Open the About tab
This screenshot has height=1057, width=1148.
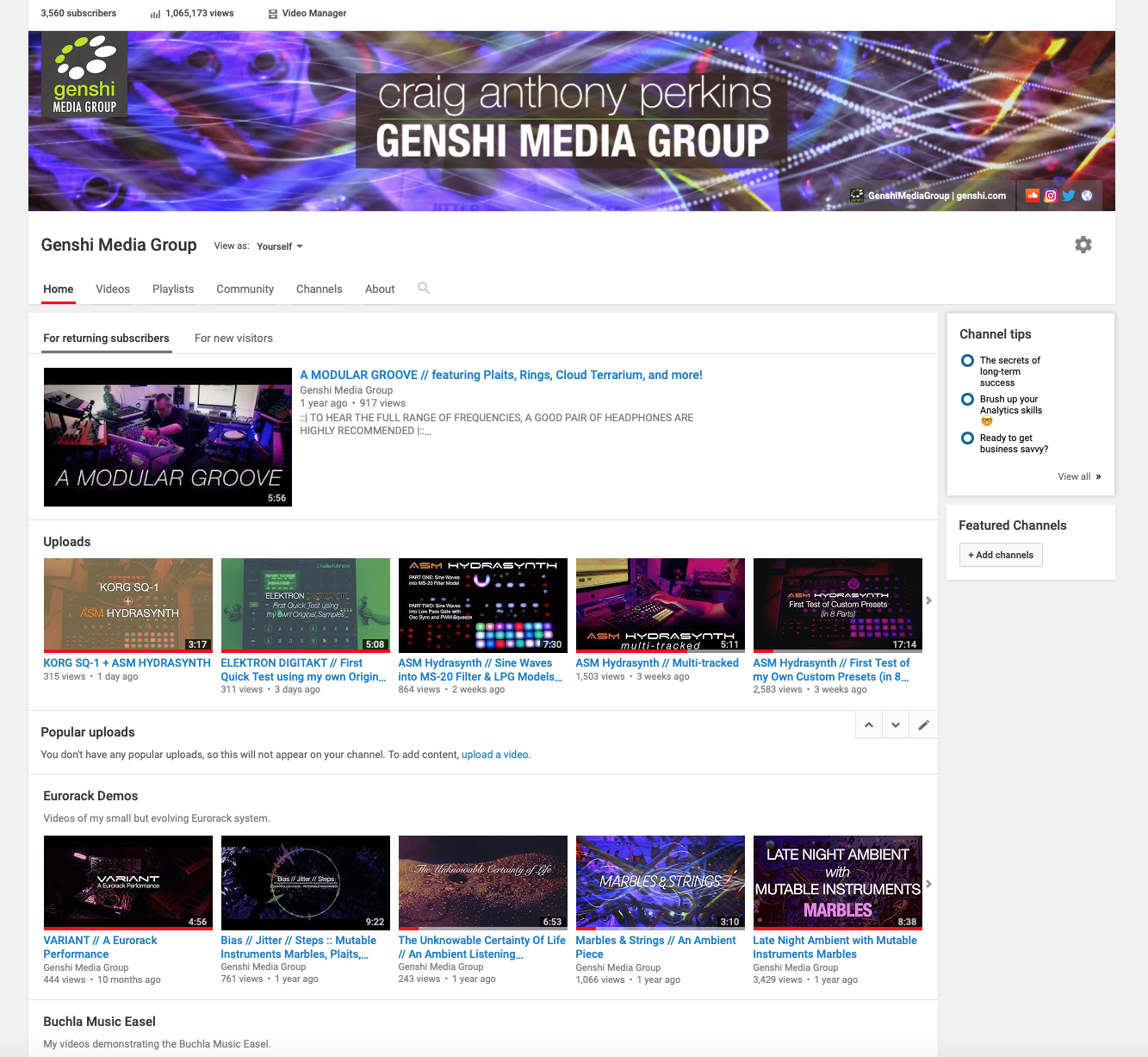380,289
